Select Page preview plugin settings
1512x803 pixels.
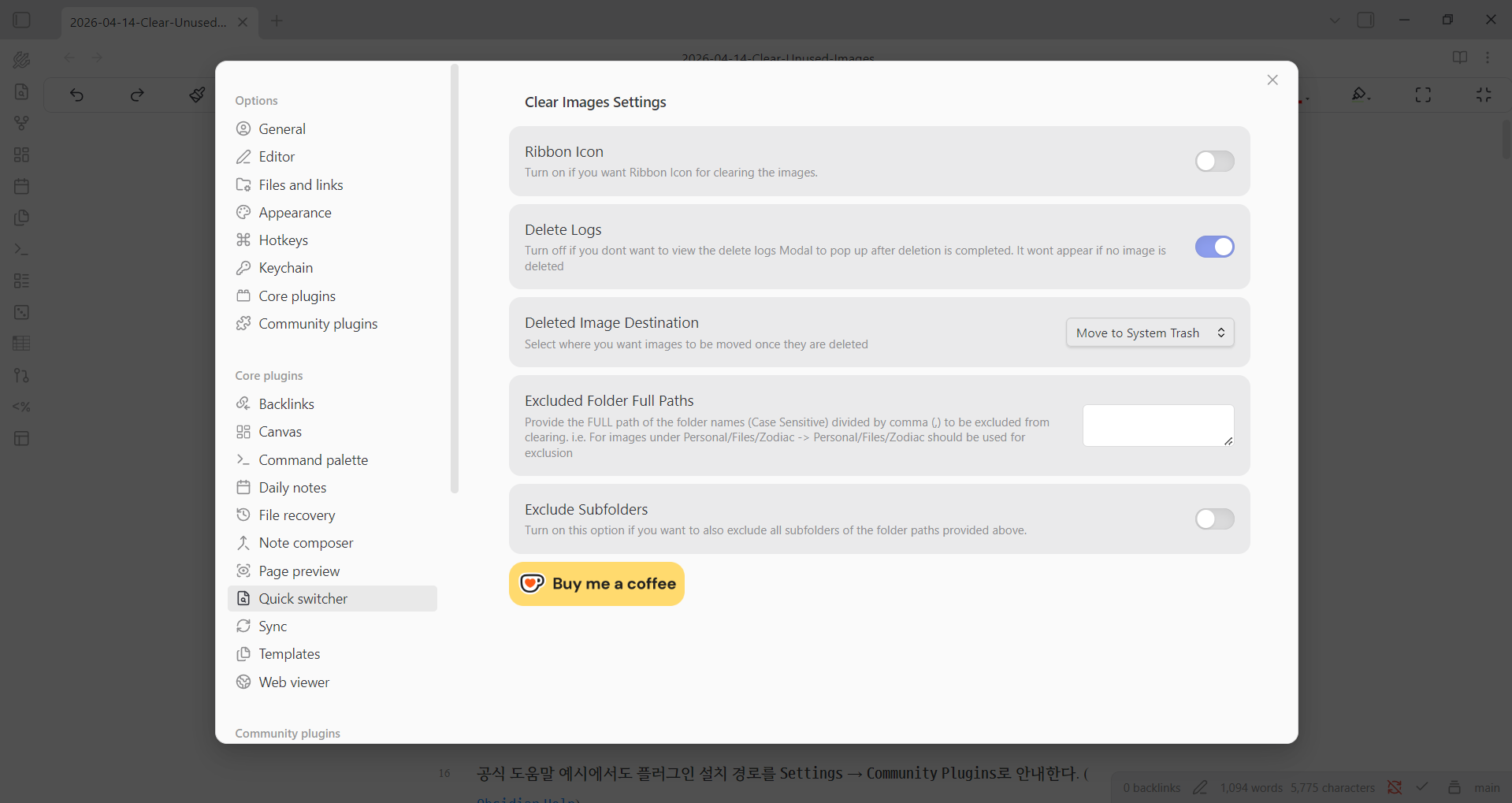point(332,571)
